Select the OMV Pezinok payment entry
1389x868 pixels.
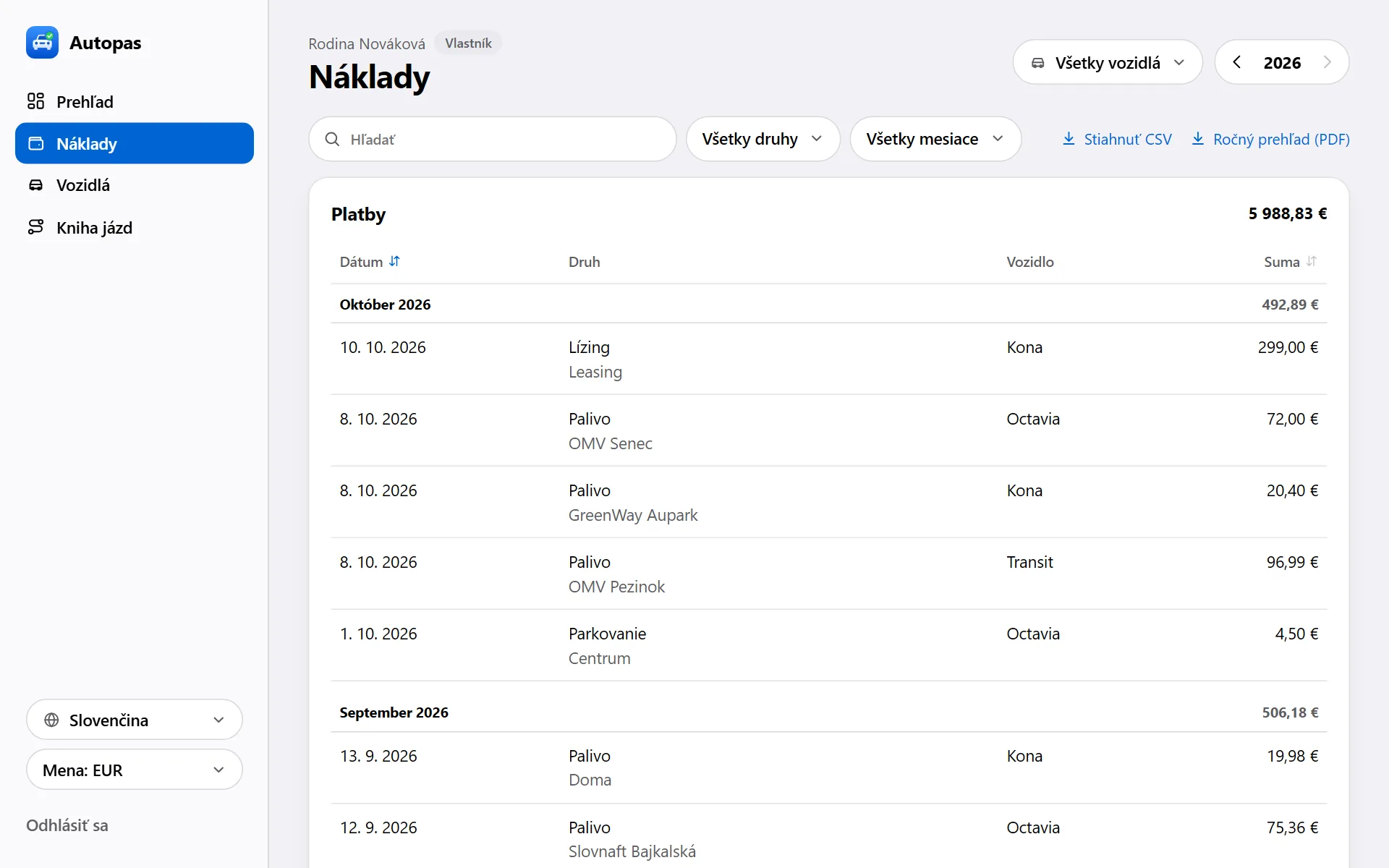click(x=829, y=574)
